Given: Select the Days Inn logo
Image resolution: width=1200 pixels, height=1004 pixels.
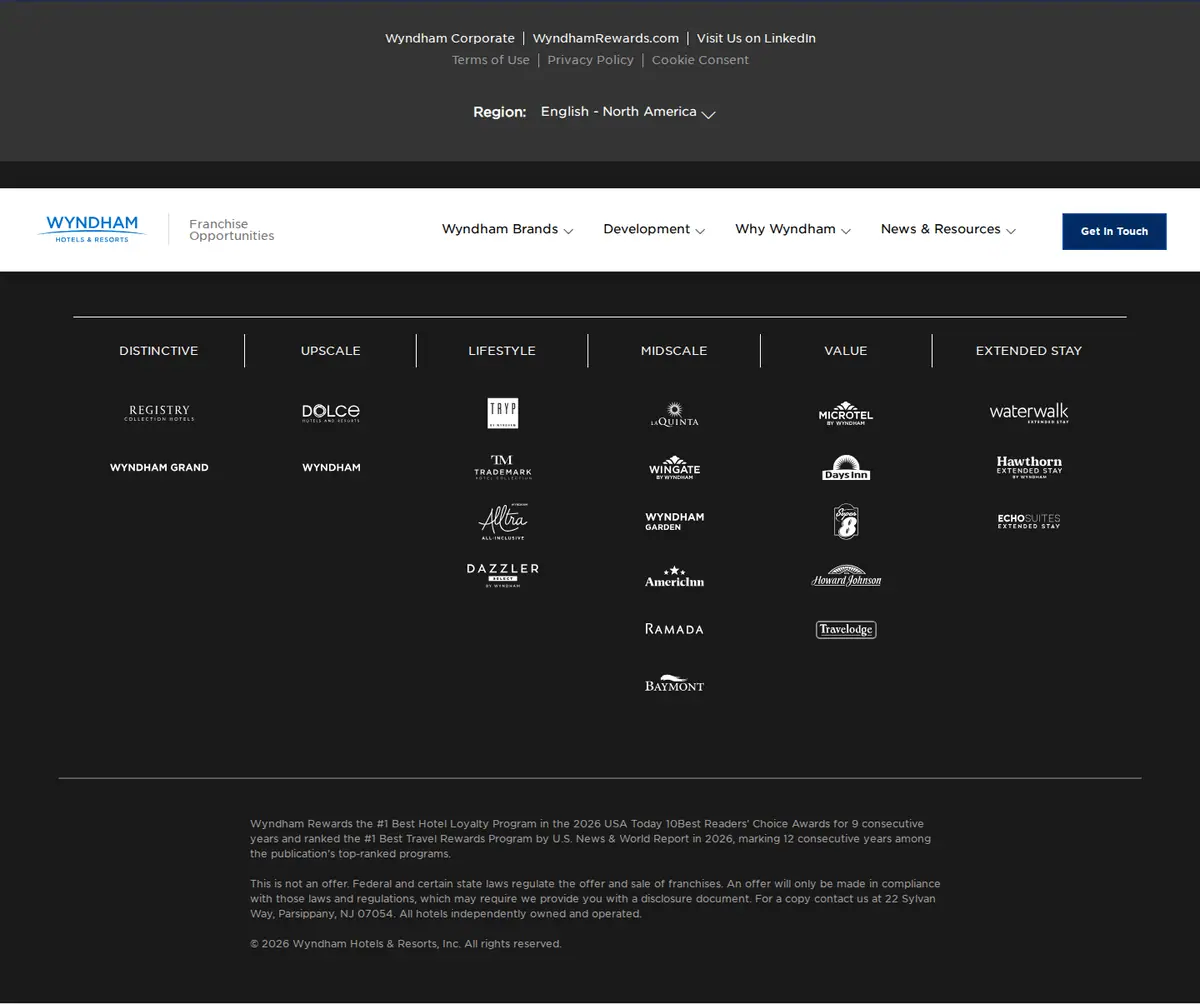Looking at the screenshot, I should tap(846, 467).
